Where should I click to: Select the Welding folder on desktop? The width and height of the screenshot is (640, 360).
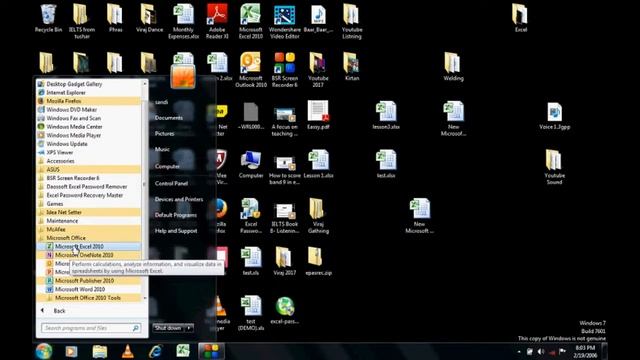pos(453,67)
